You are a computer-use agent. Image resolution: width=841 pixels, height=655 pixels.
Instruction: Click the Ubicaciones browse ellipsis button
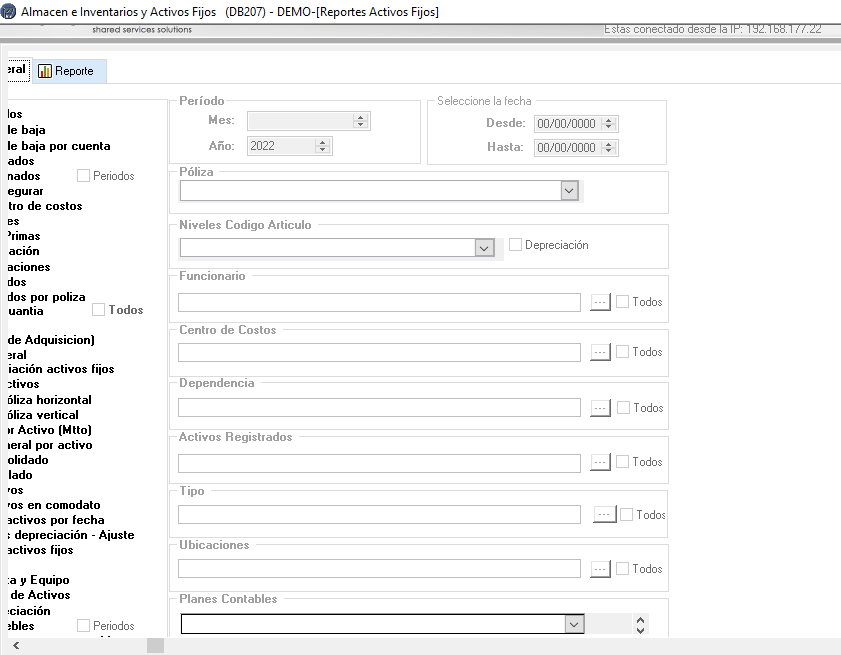[x=600, y=569]
